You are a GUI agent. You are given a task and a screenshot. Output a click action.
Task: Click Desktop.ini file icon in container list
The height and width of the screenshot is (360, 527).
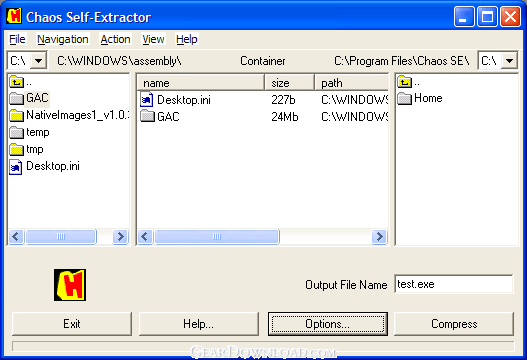tap(147, 100)
